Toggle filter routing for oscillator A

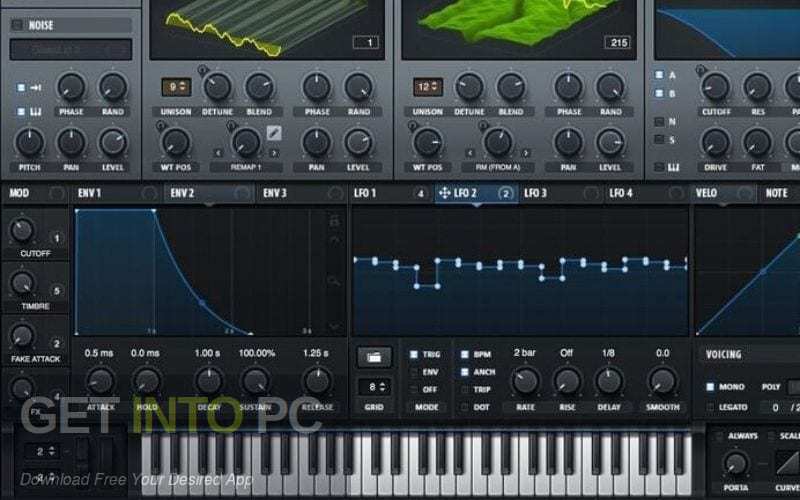click(659, 76)
